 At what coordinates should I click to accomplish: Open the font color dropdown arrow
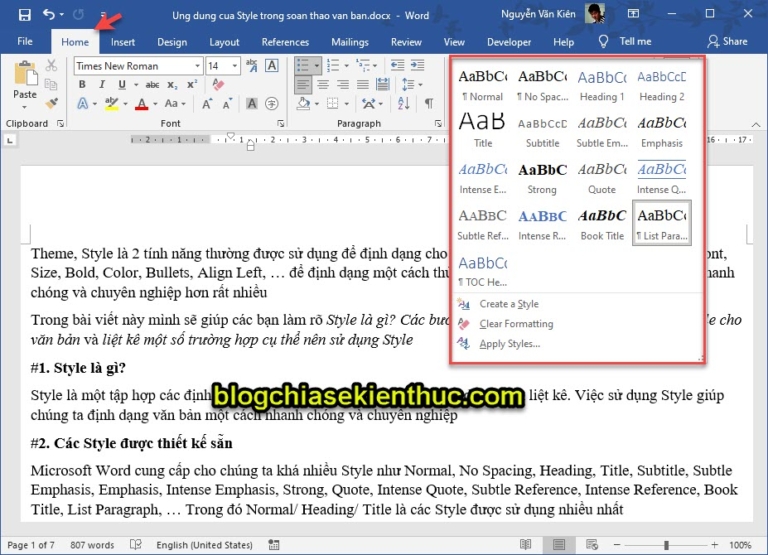(155, 104)
